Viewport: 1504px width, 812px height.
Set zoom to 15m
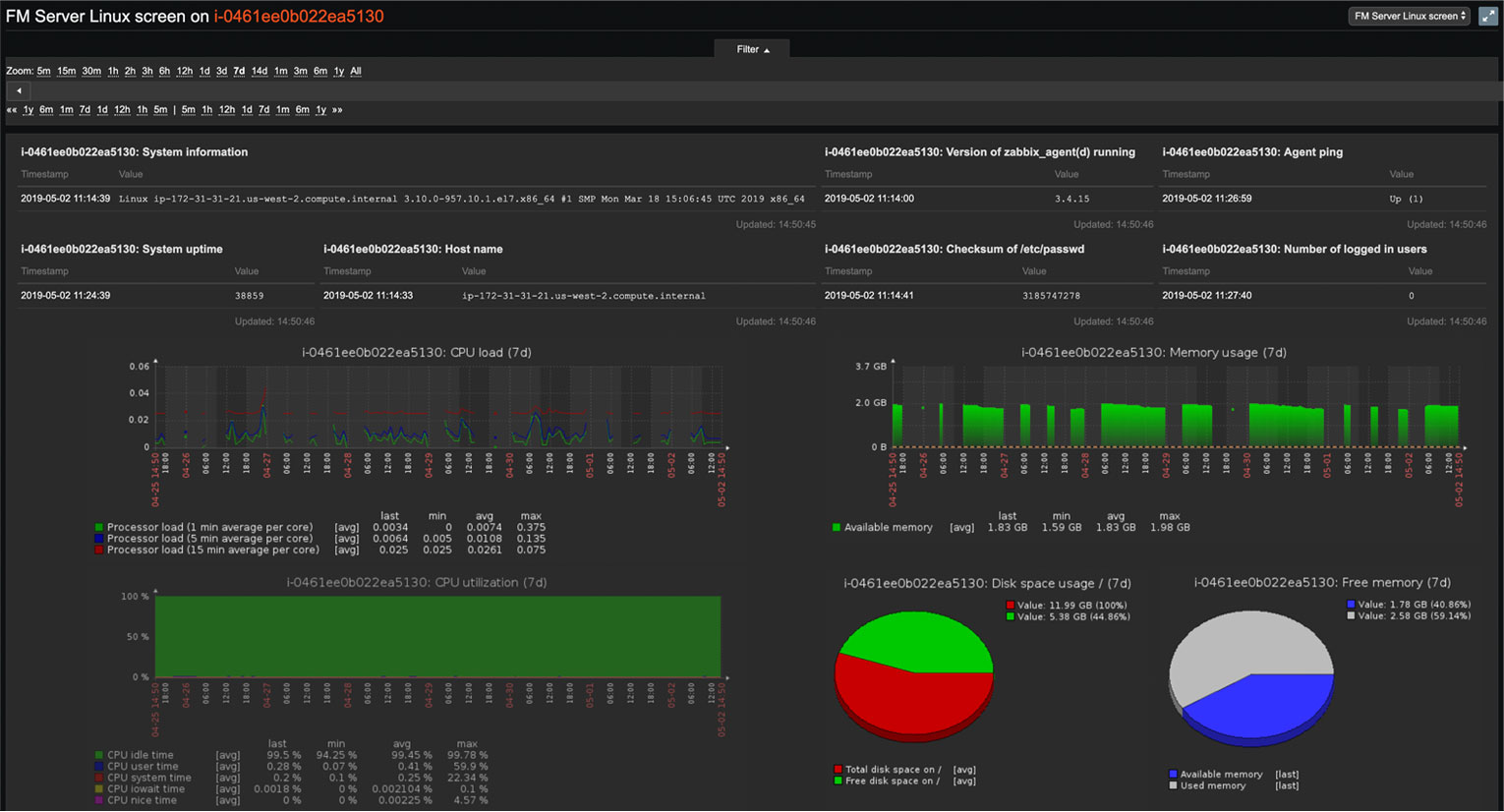[66, 71]
